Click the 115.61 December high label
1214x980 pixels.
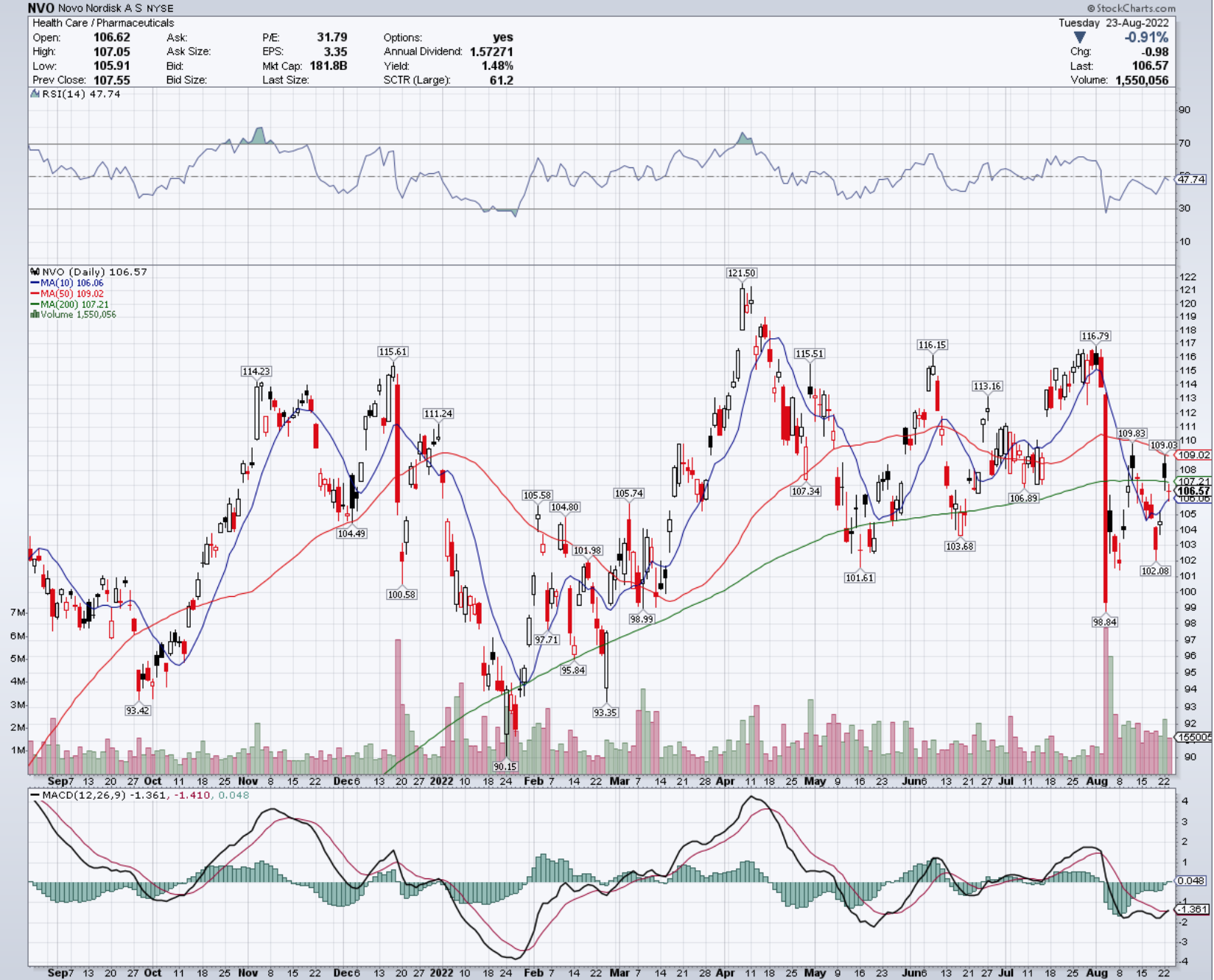point(393,352)
